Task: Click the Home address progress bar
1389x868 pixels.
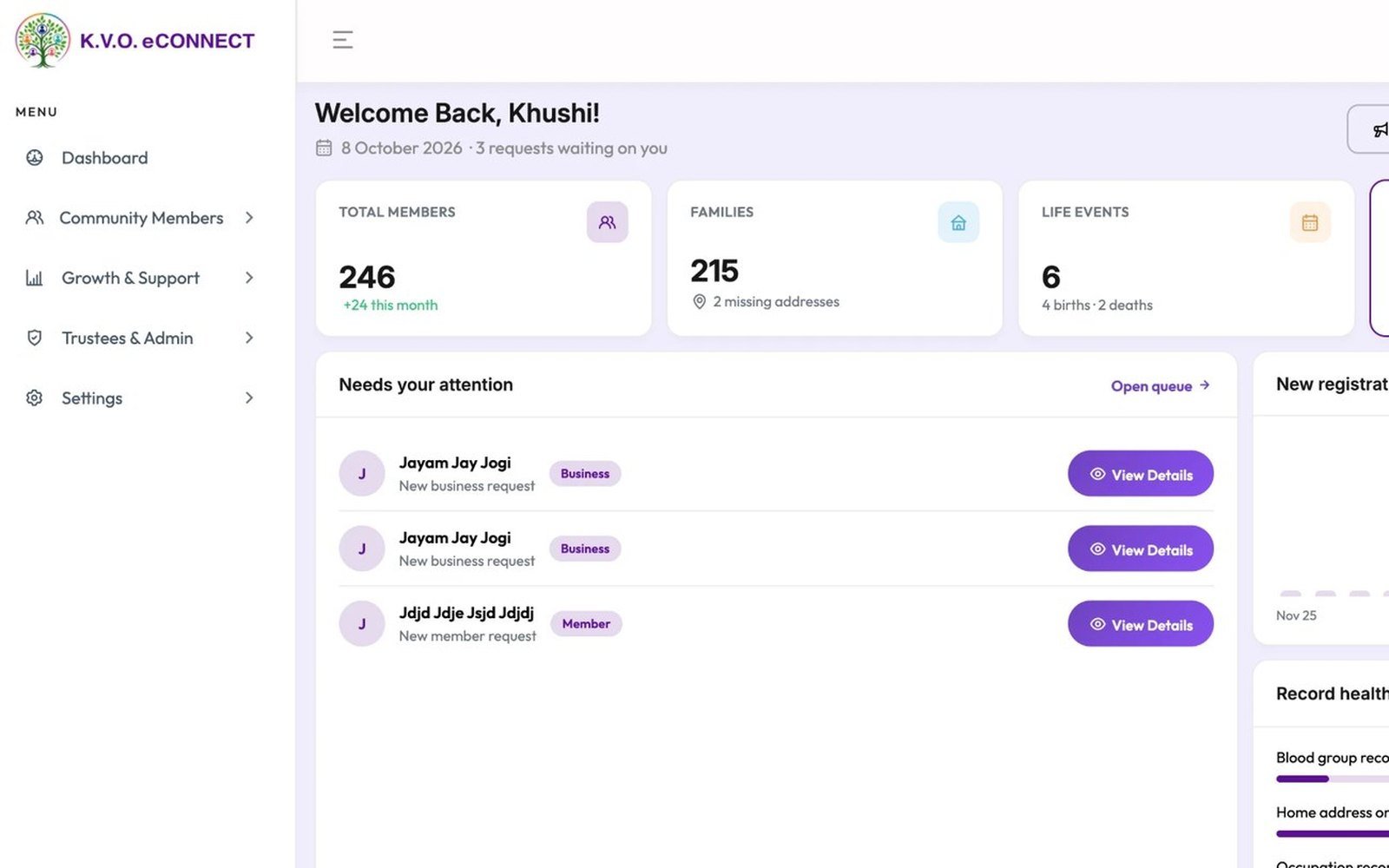Action: click(x=1333, y=833)
